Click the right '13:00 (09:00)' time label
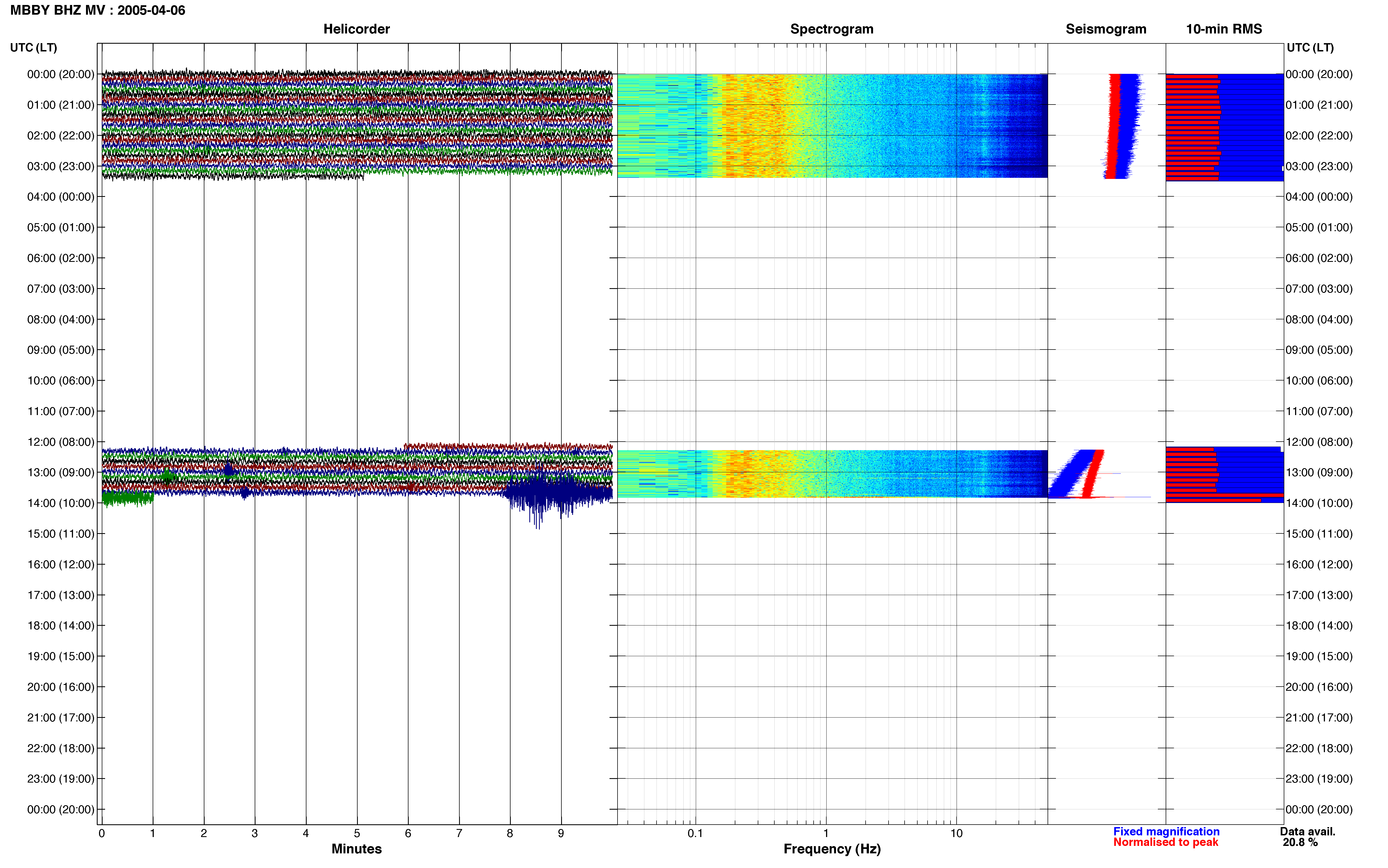This screenshot has height=868, width=1388. coord(1319,473)
